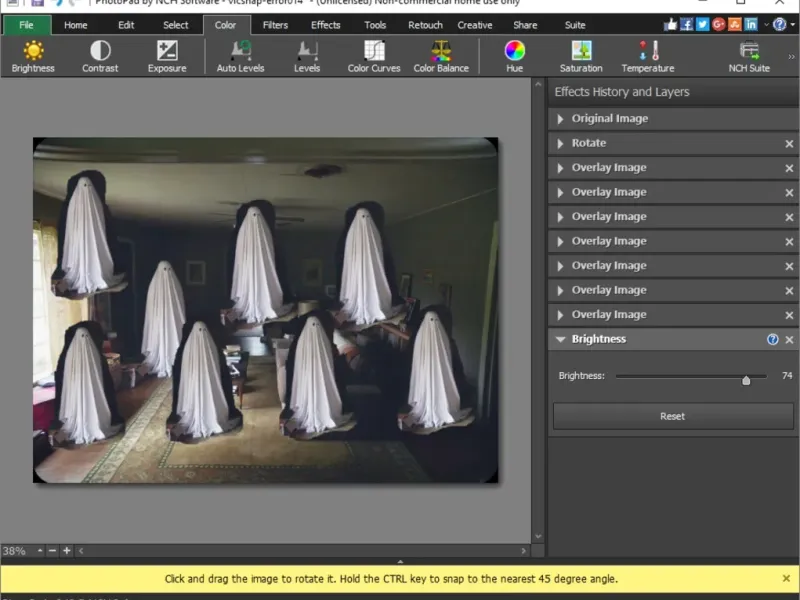The image size is (800, 600).
Task: Switch to the Tools tab
Action: [375, 25]
